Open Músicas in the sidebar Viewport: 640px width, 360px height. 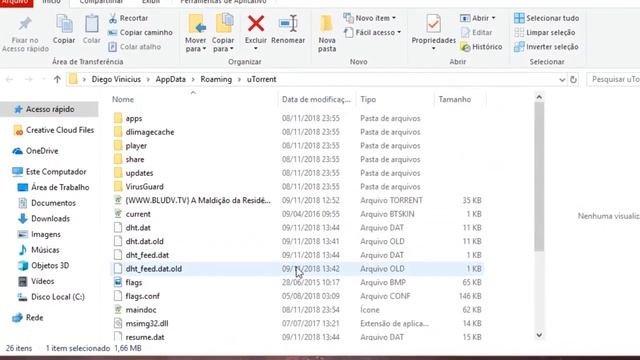[39, 250]
